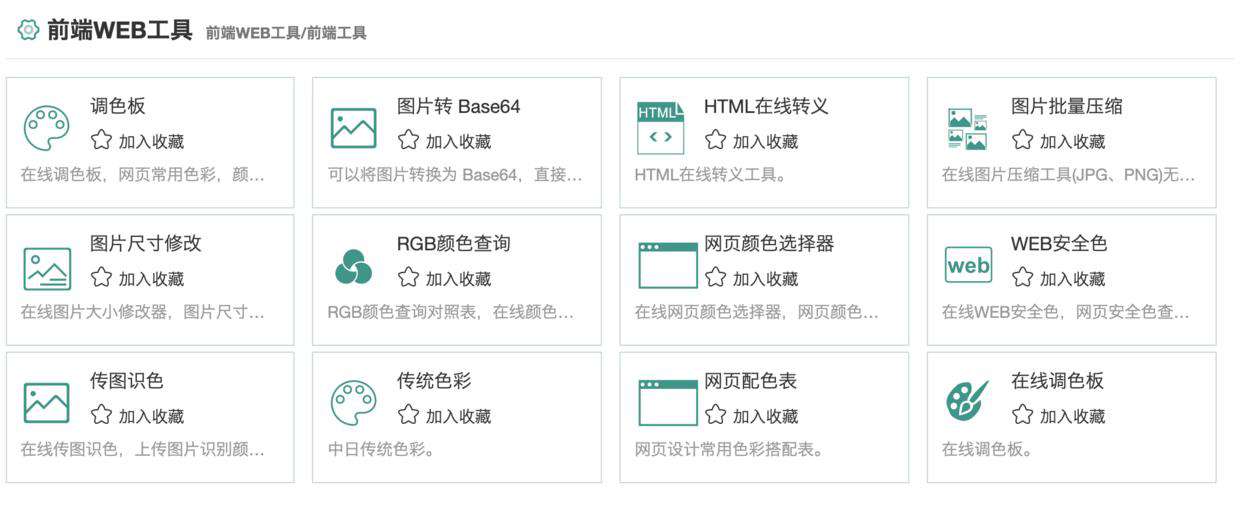Open the RGB颜色查询 title link
This screenshot has width=1240, height=510.
pos(454,244)
